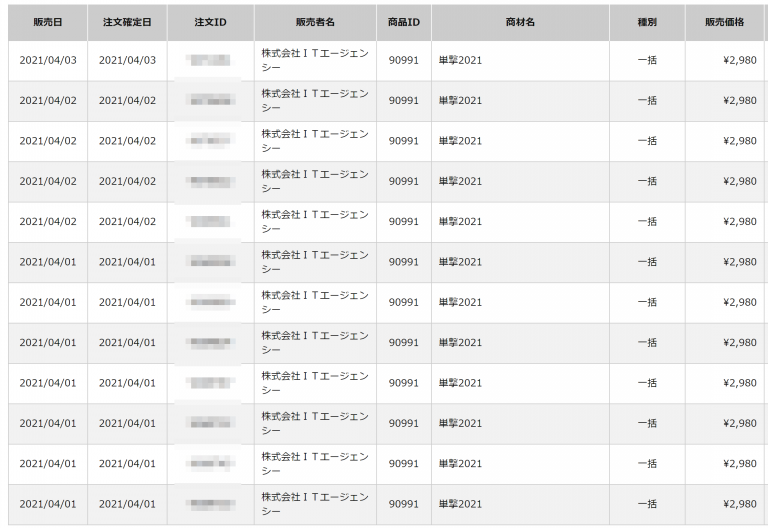The height and width of the screenshot is (528, 768).
Task: Click the 商品ID column header
Action: pos(403,22)
